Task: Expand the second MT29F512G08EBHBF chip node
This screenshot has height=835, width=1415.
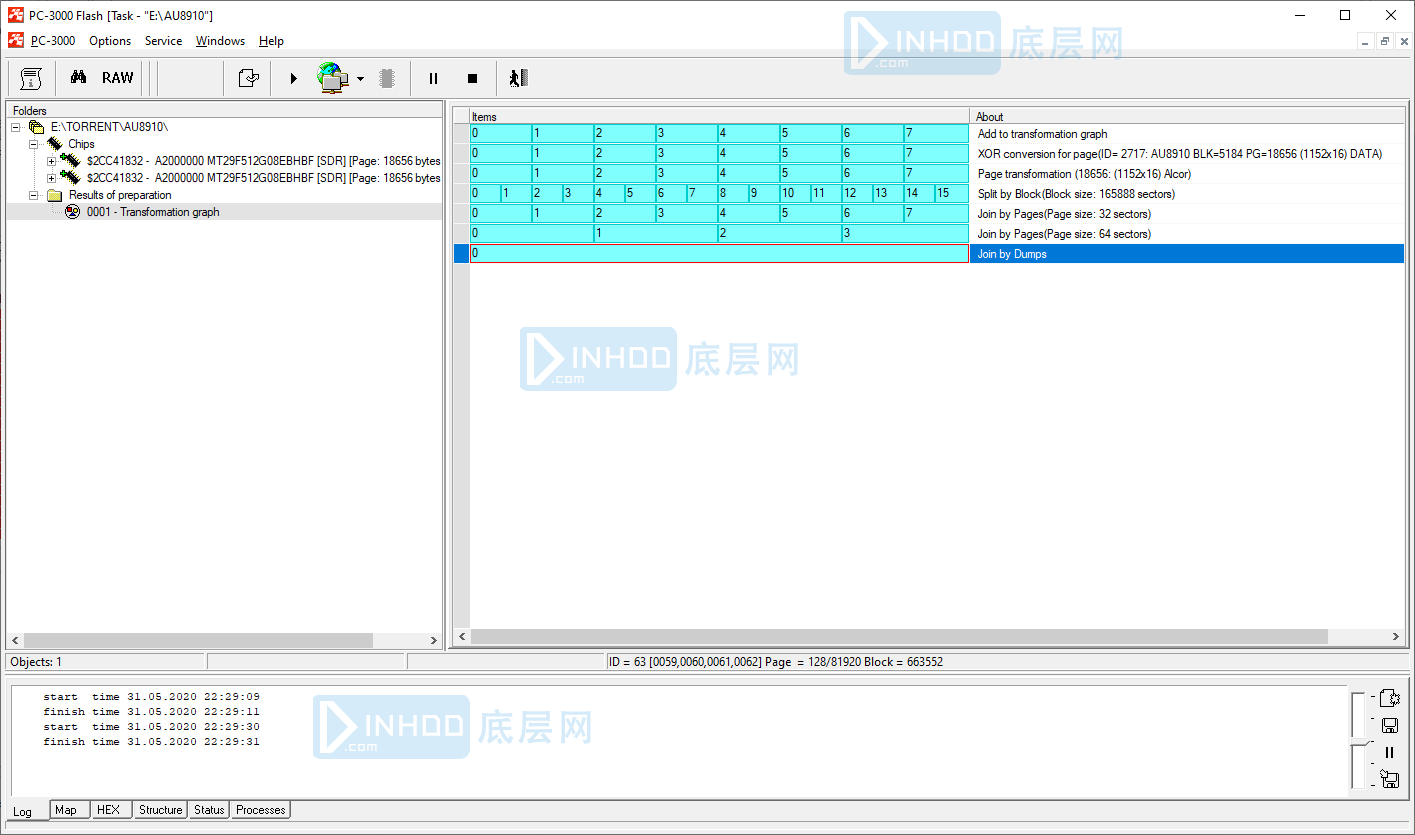Action: (51, 178)
